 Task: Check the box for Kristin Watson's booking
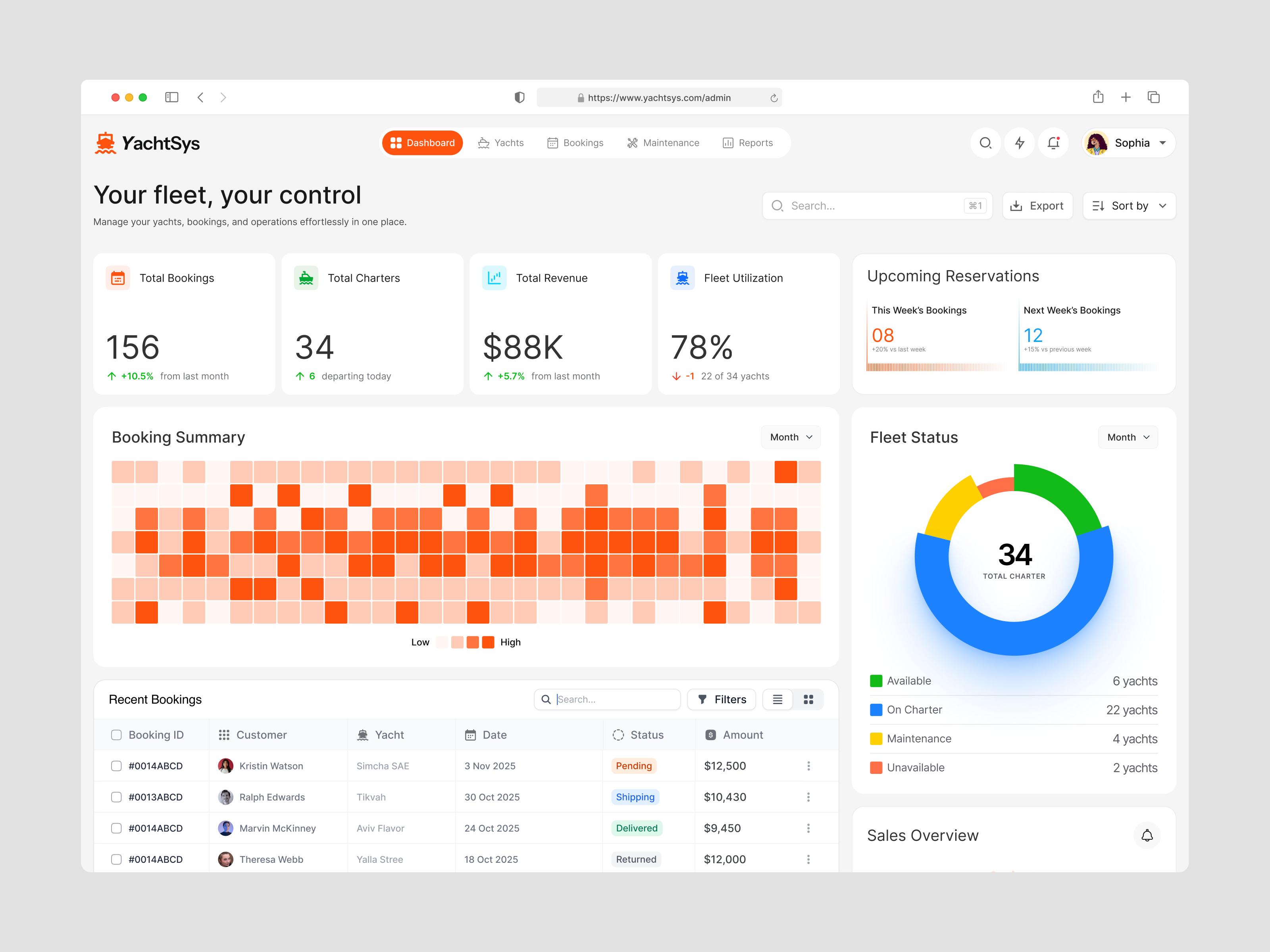[x=116, y=766]
